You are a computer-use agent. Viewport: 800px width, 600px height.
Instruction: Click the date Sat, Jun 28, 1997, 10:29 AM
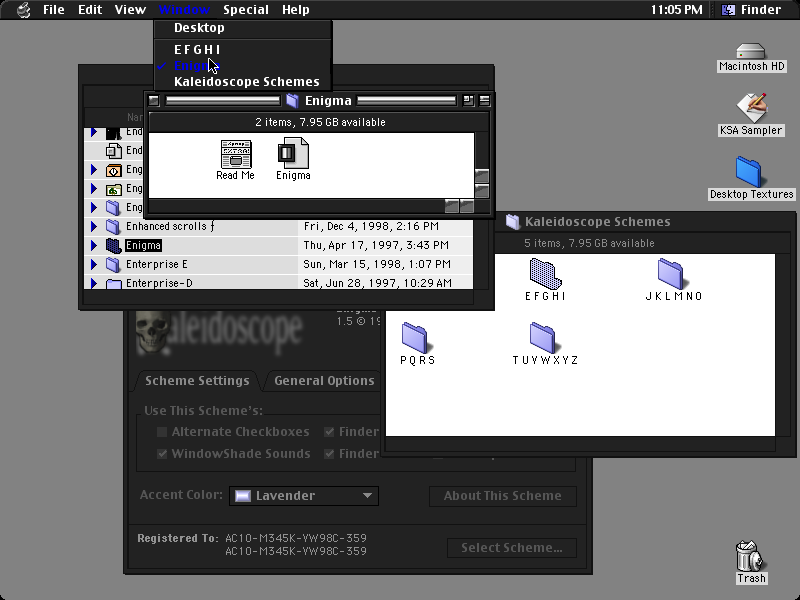378,283
